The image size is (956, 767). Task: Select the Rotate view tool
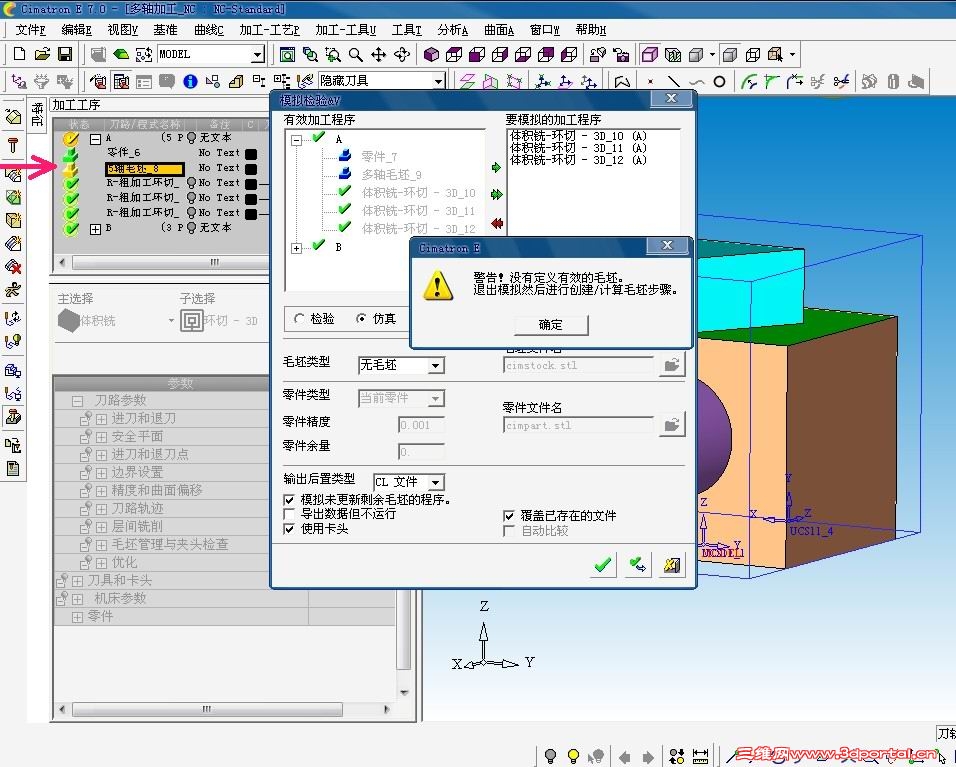tap(402, 55)
